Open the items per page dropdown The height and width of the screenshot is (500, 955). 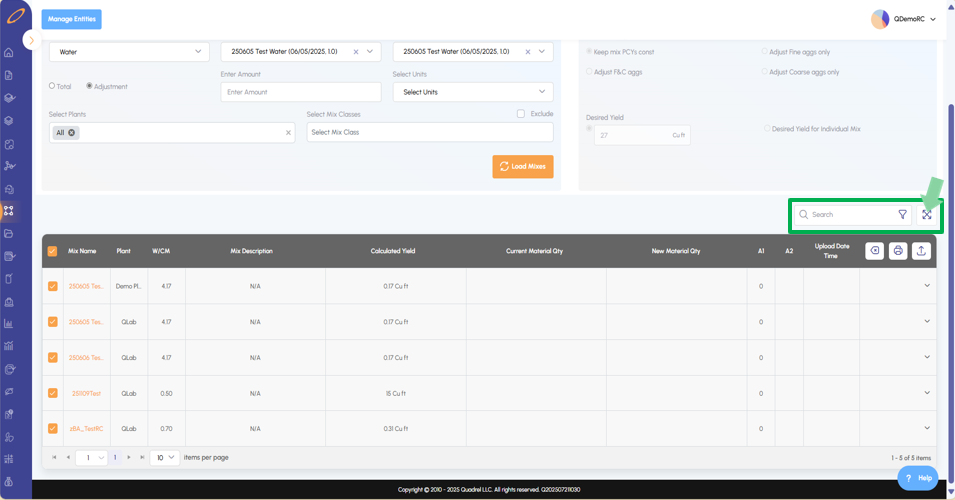(164, 457)
